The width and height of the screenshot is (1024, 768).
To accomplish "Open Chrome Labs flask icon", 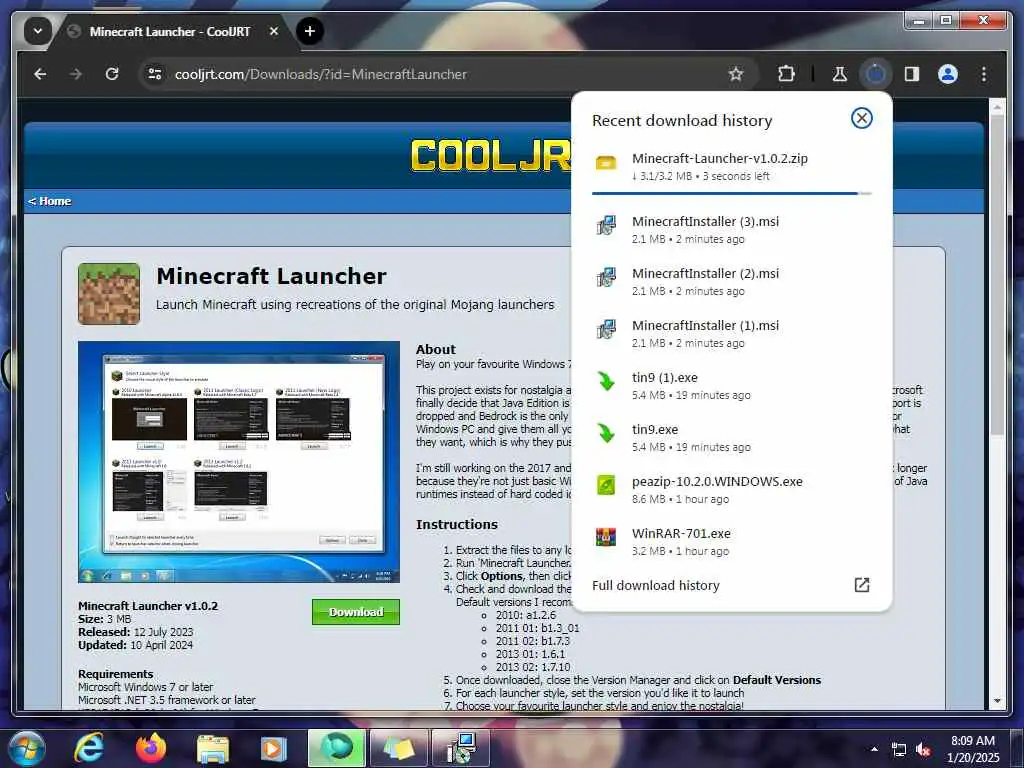I will pos(840,74).
